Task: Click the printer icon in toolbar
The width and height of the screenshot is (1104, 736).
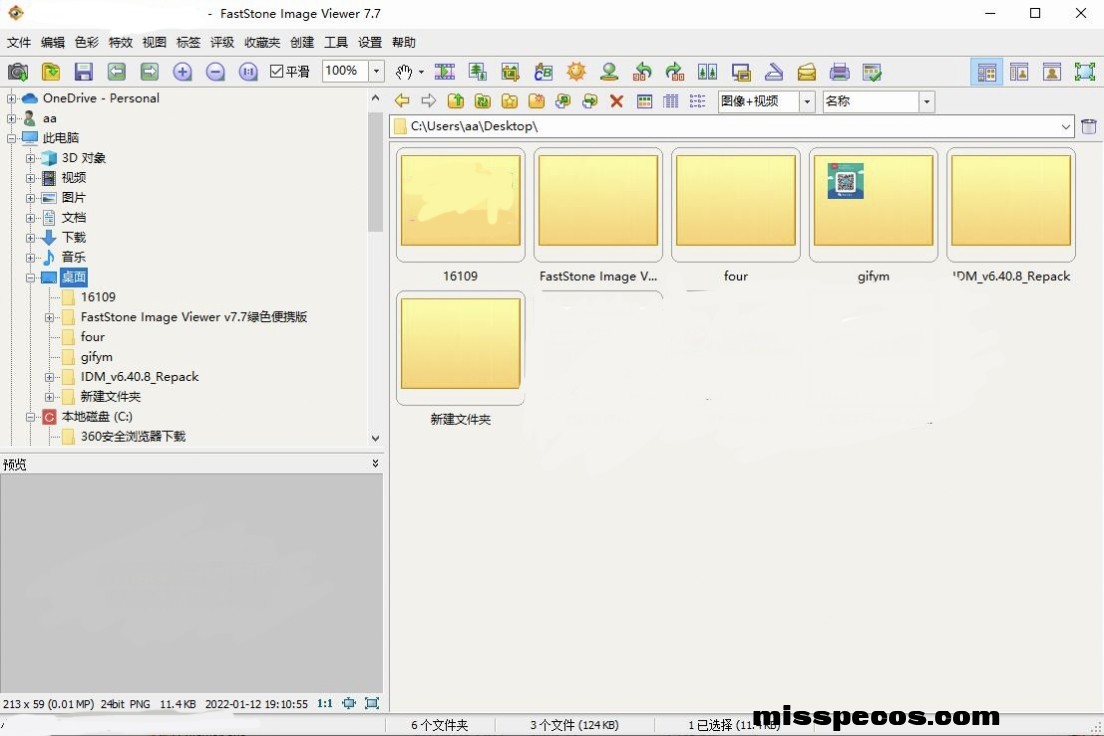Action: [840, 72]
